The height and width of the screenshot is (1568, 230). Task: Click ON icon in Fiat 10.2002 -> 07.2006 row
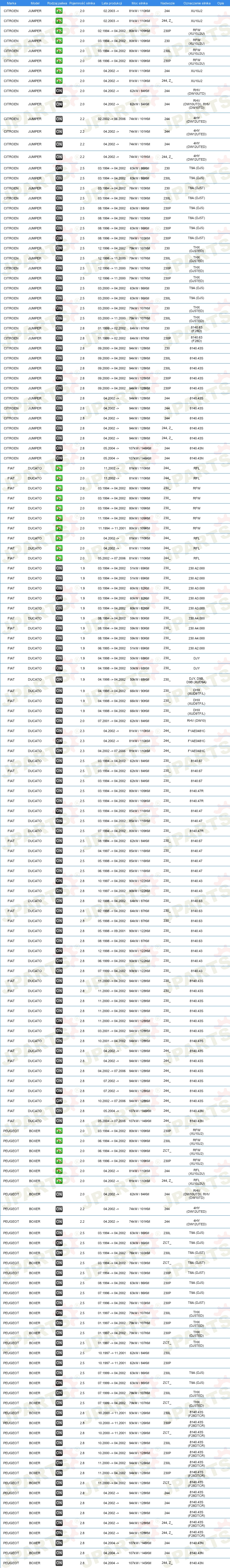pyautogui.click(x=59, y=1101)
